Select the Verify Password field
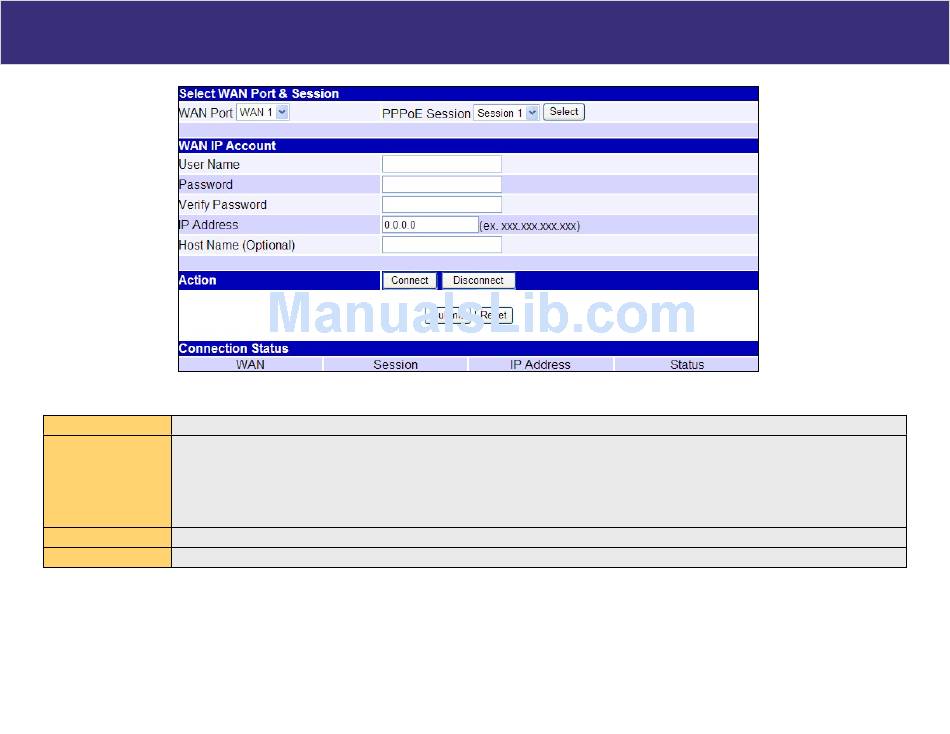Image resolution: width=950 pixels, height=734 pixels. point(441,205)
